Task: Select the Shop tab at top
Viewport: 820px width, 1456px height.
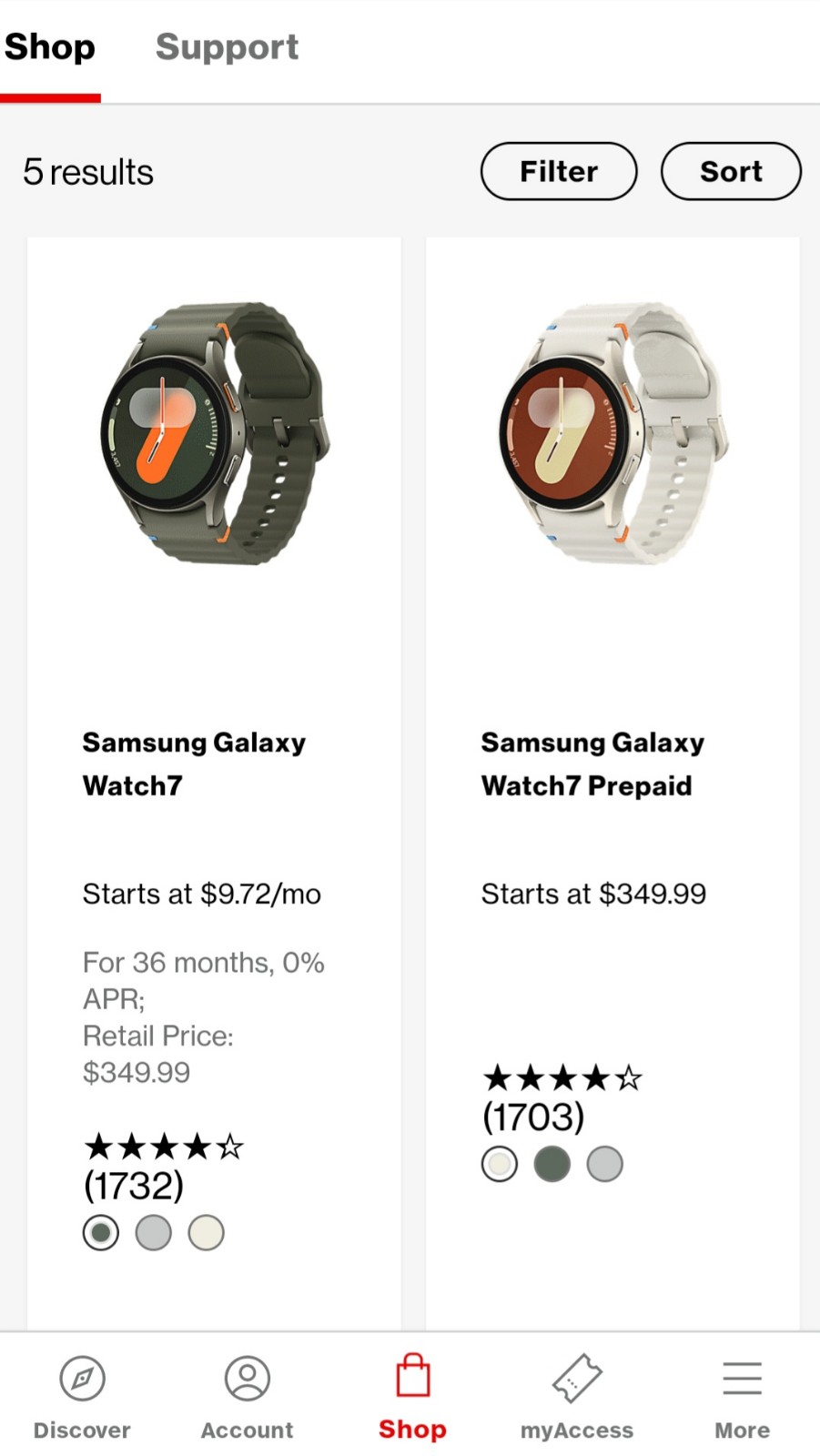Action: click(x=50, y=46)
